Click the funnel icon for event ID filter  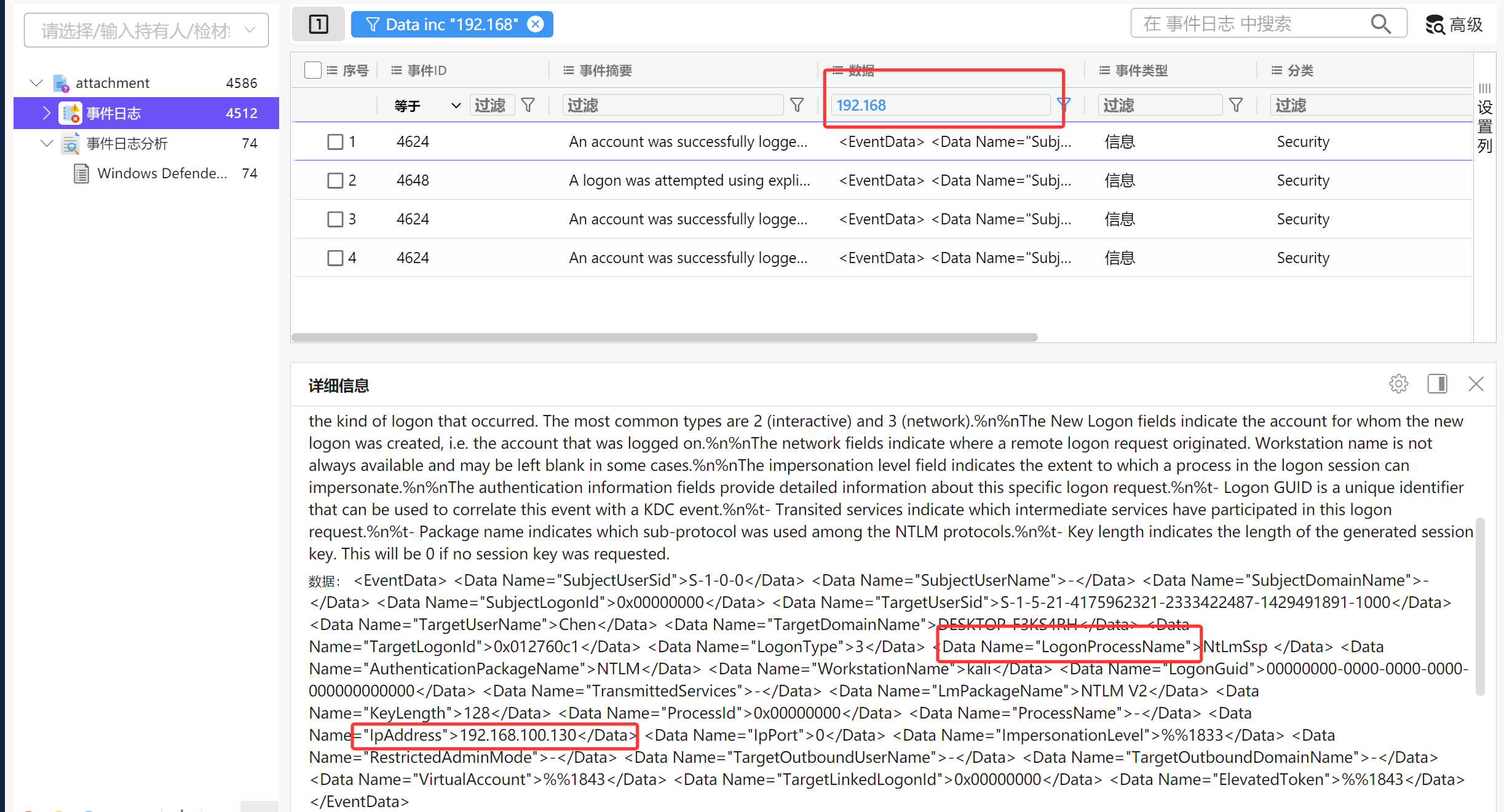point(528,105)
